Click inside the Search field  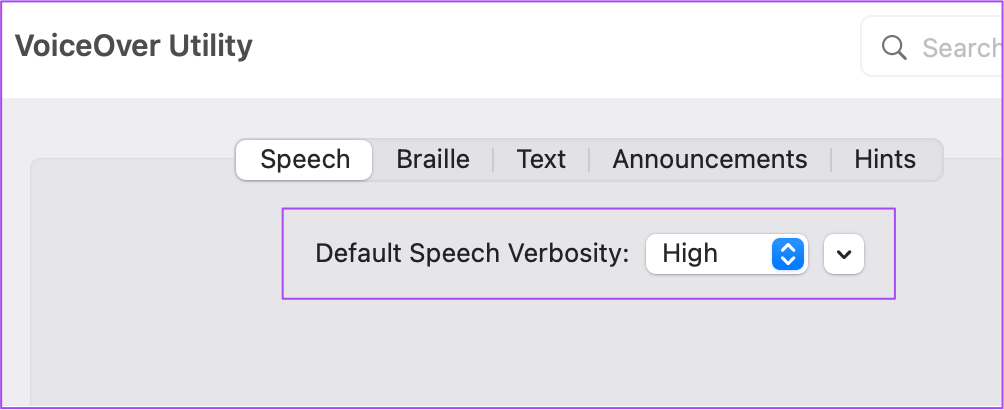950,47
